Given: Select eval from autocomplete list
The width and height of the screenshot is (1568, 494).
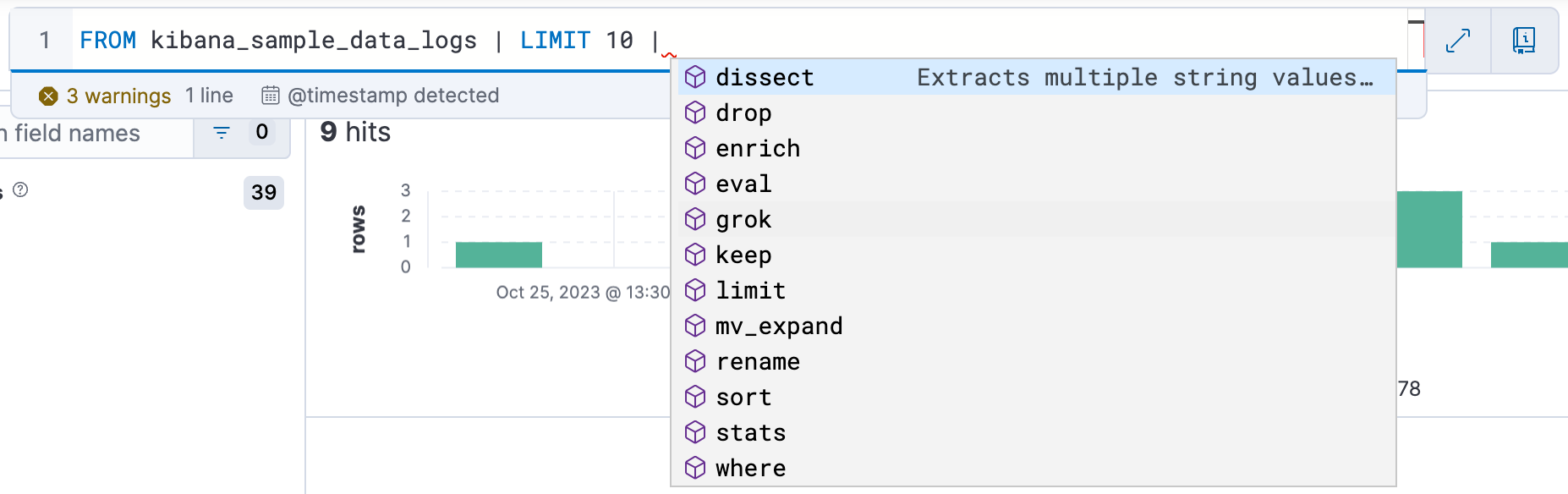Looking at the screenshot, I should coord(1033,184).
